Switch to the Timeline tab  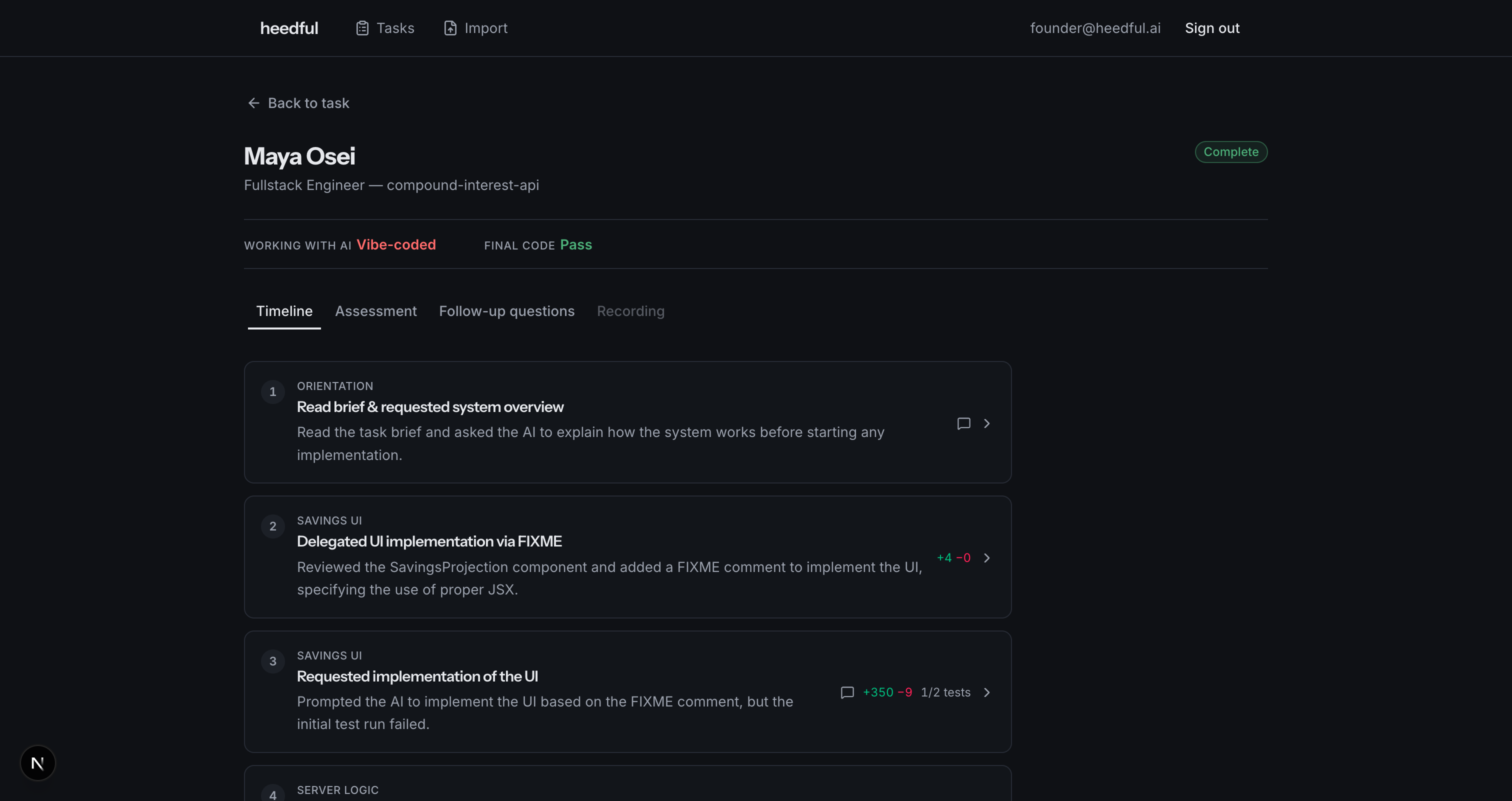[284, 311]
